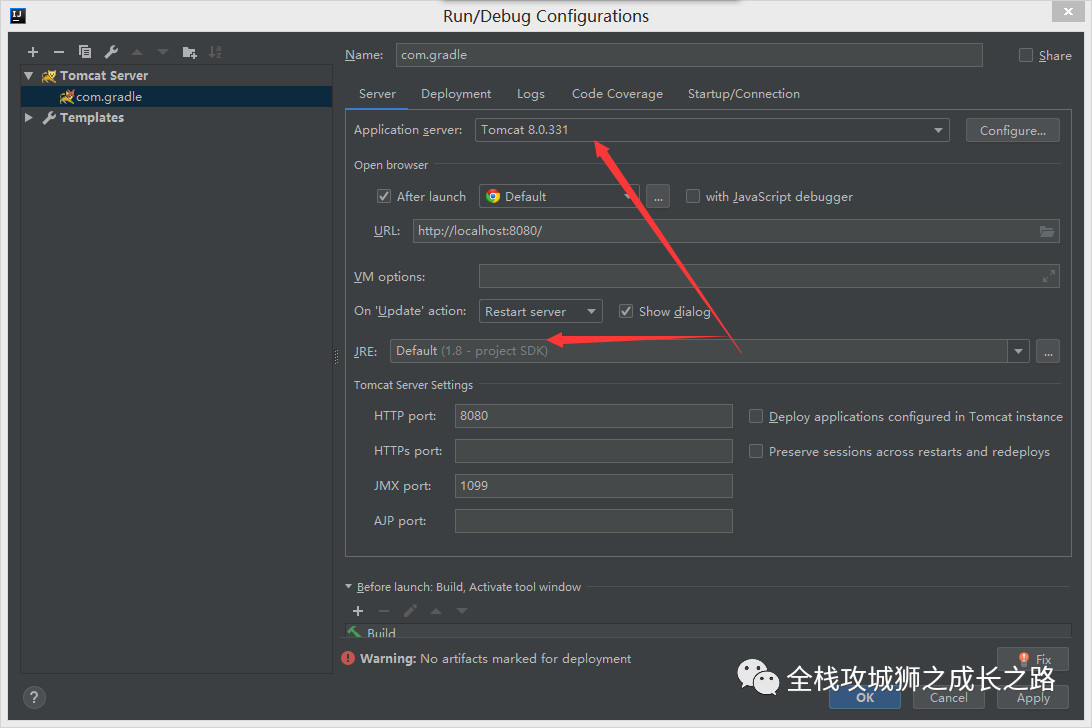The image size is (1092, 728).
Task: Click the Configure... button
Action: [1013, 130]
